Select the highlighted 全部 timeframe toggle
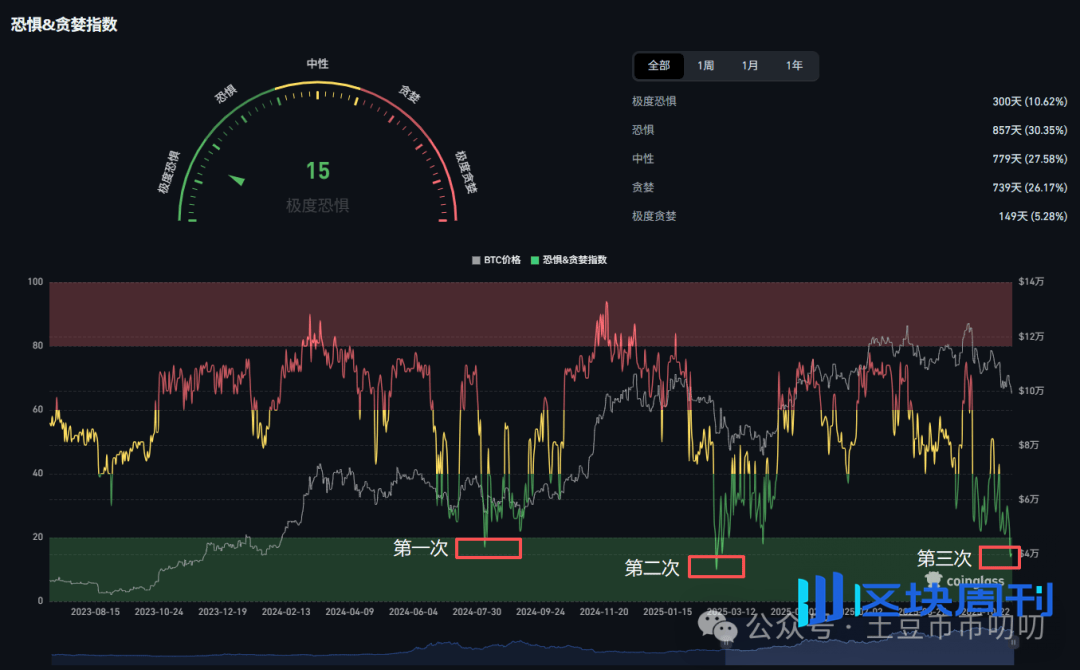1080x670 pixels. tap(659, 65)
